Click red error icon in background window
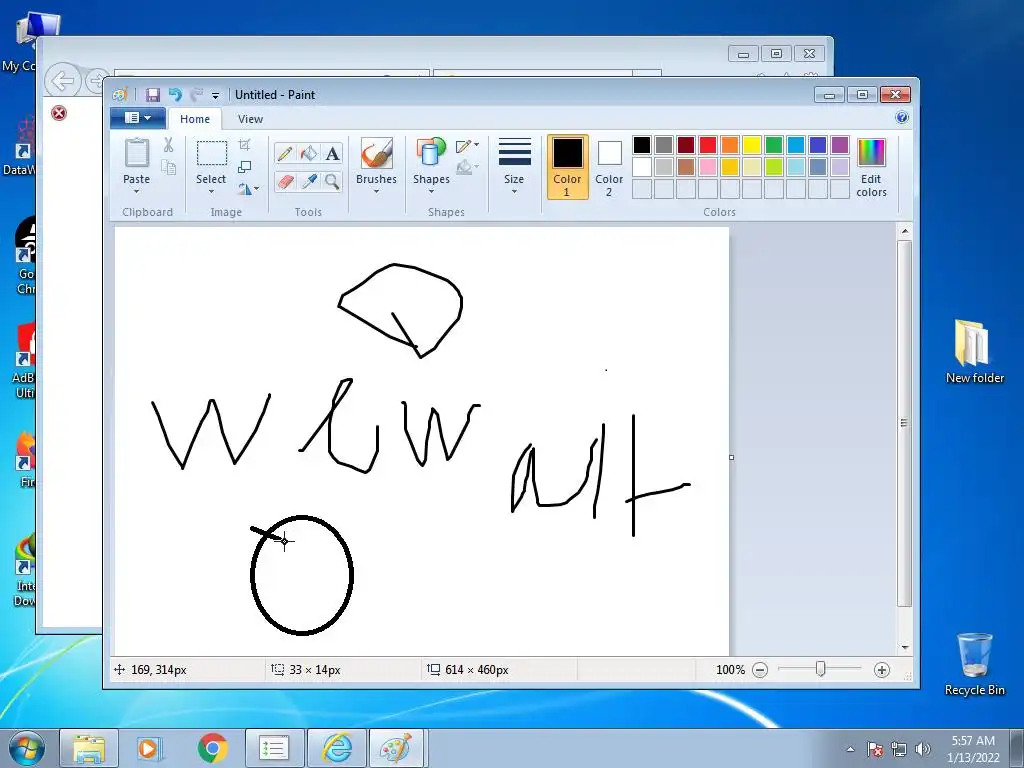This screenshot has height=768, width=1024. [x=59, y=114]
